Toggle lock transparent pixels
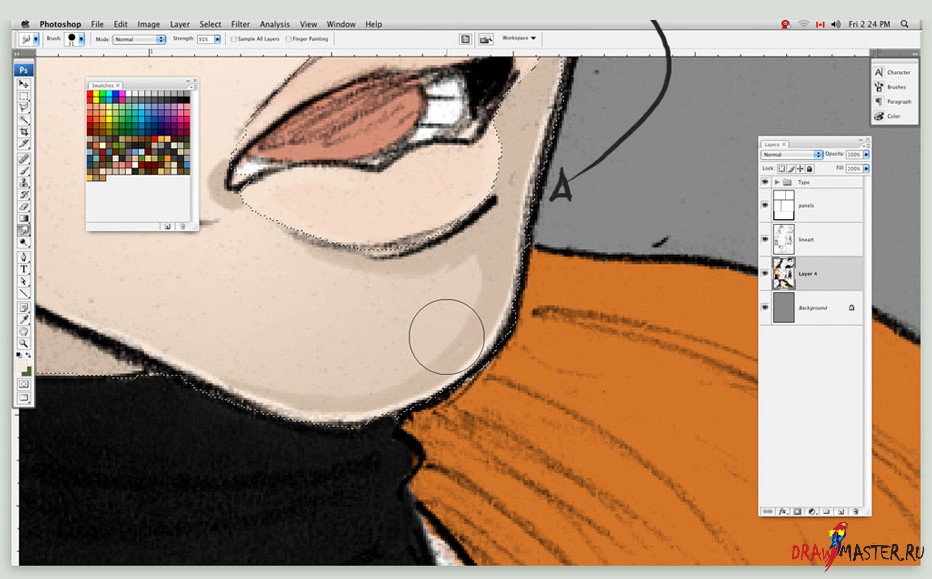 pyautogui.click(x=782, y=169)
